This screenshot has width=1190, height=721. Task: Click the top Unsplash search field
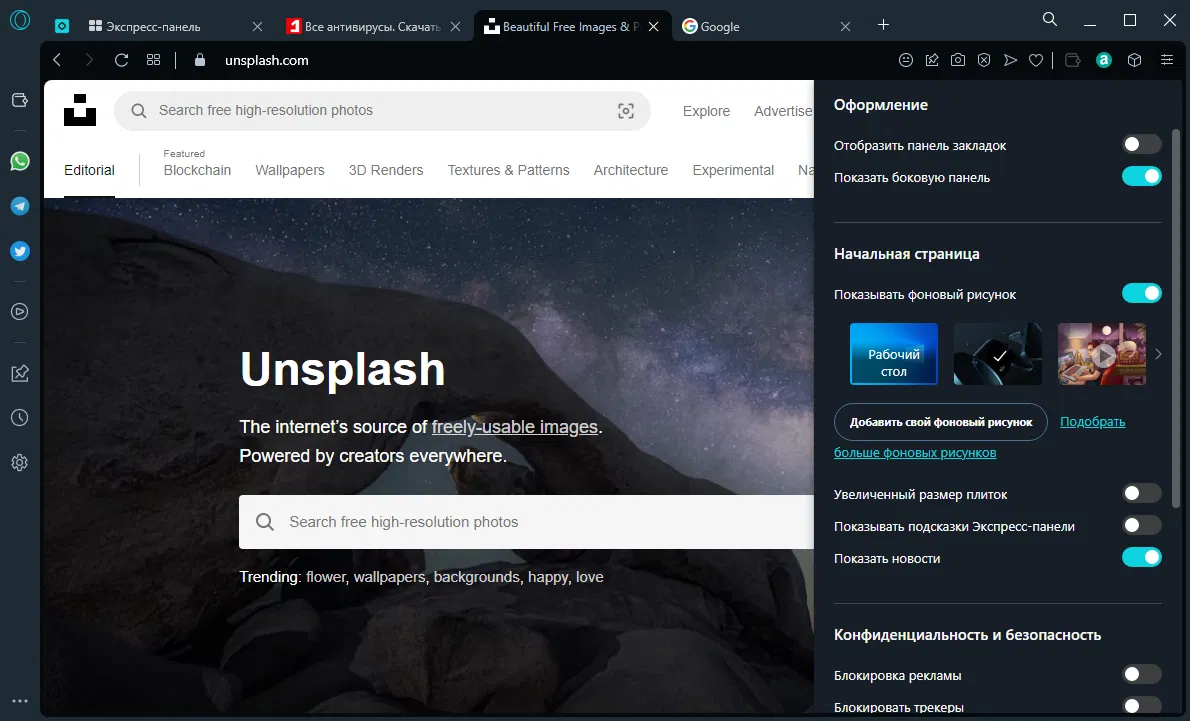pos(382,111)
